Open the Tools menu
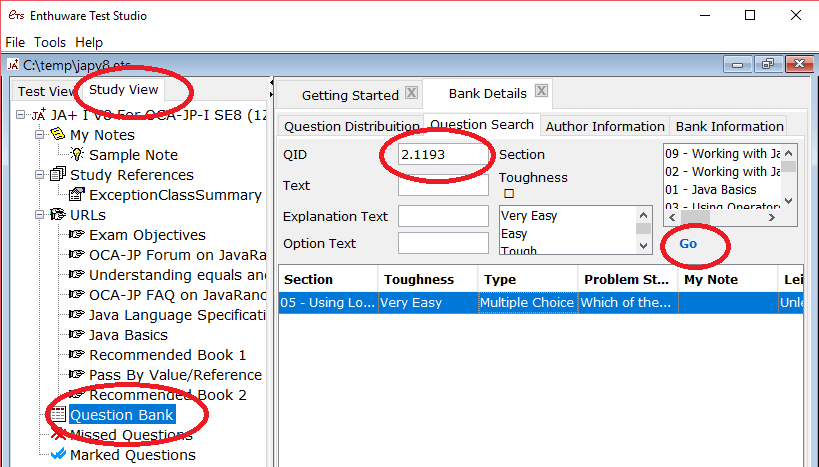Viewport: 819px width, 467px height. (x=49, y=42)
